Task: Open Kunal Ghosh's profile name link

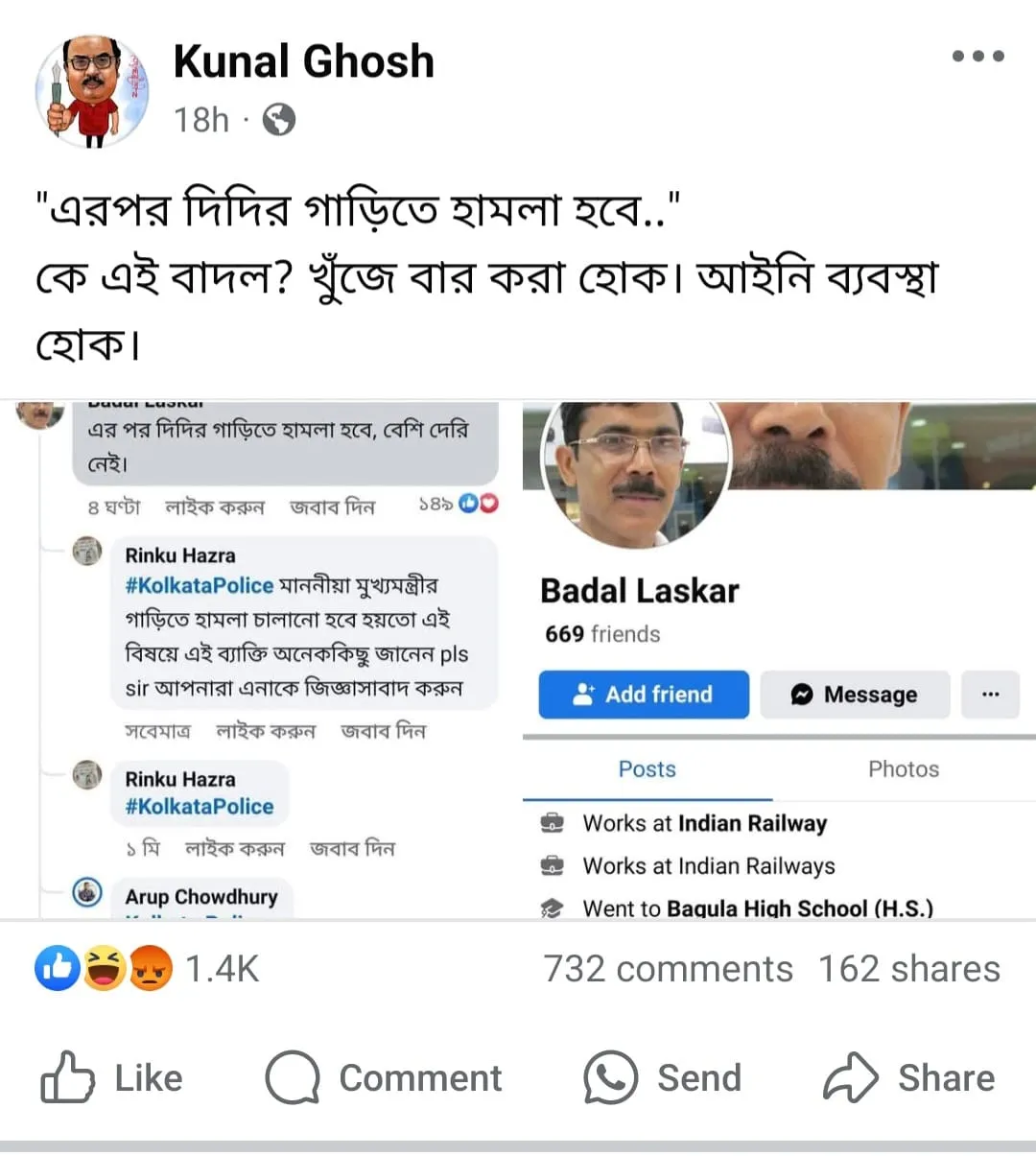Action: [303, 61]
